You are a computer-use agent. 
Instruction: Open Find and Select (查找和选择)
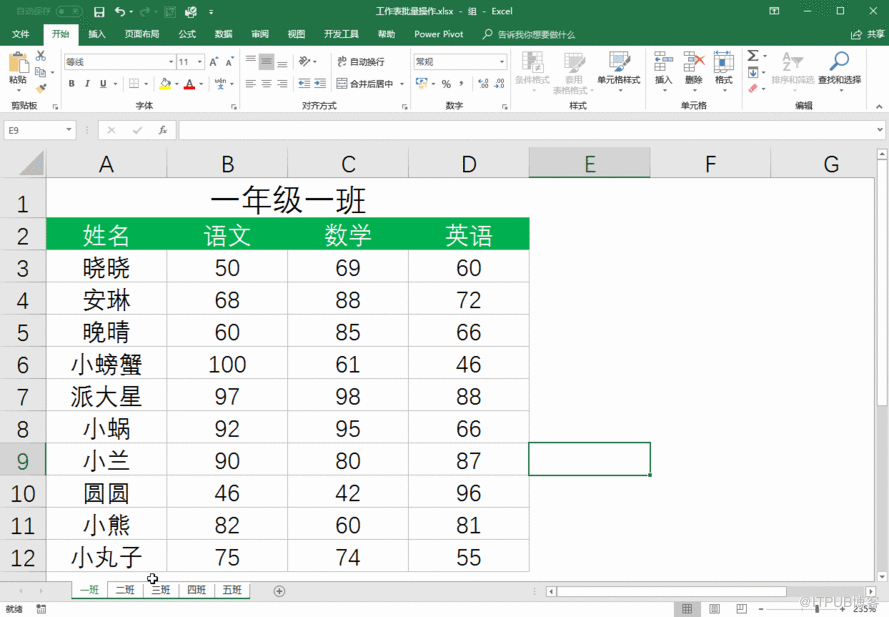pos(838,68)
